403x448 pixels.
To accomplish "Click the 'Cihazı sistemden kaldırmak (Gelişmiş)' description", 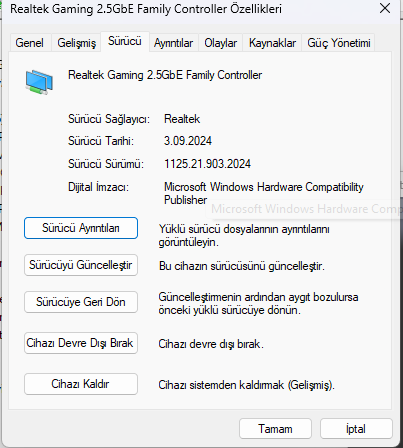I will point(246,385).
